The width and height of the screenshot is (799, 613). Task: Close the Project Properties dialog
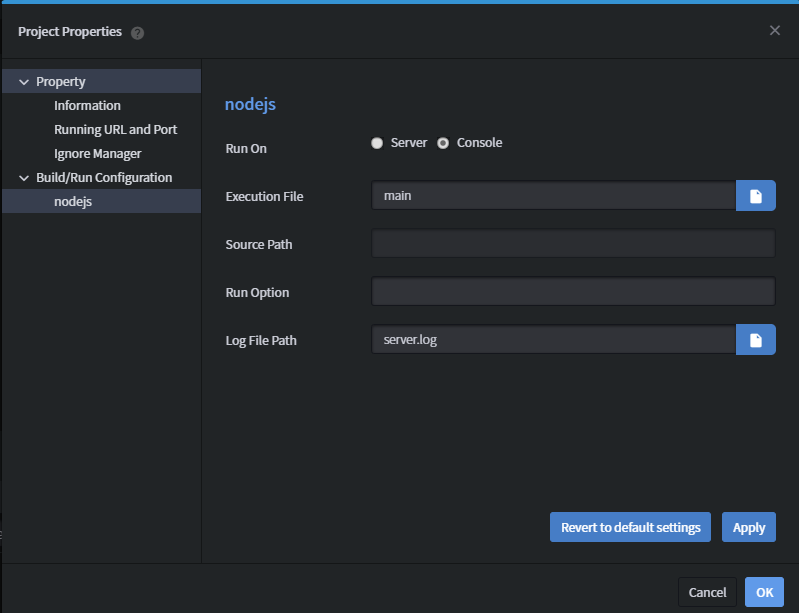[775, 31]
